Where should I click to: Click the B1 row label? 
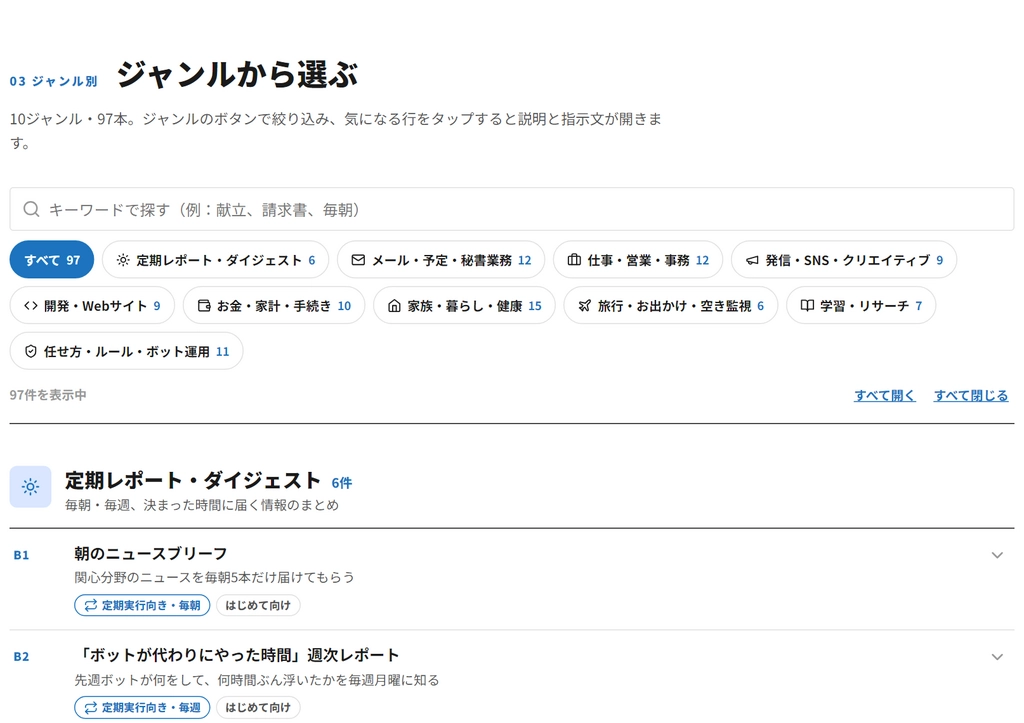[x=21, y=555]
